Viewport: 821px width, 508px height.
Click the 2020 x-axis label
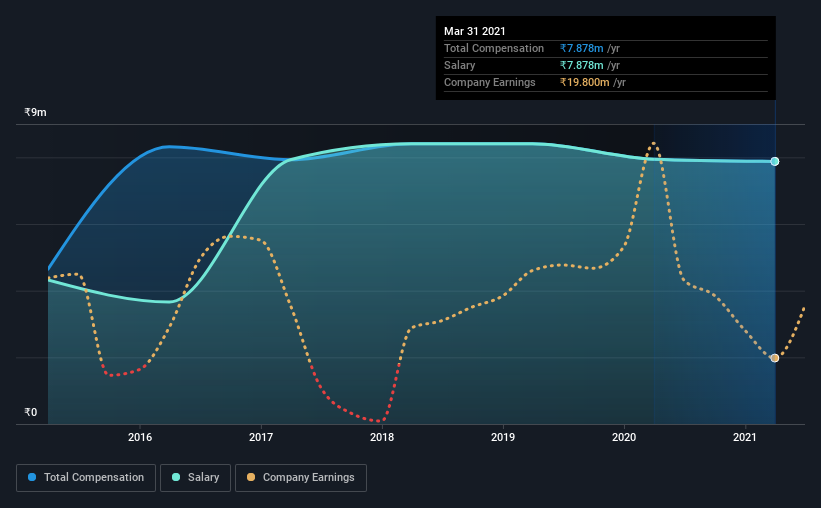624,437
